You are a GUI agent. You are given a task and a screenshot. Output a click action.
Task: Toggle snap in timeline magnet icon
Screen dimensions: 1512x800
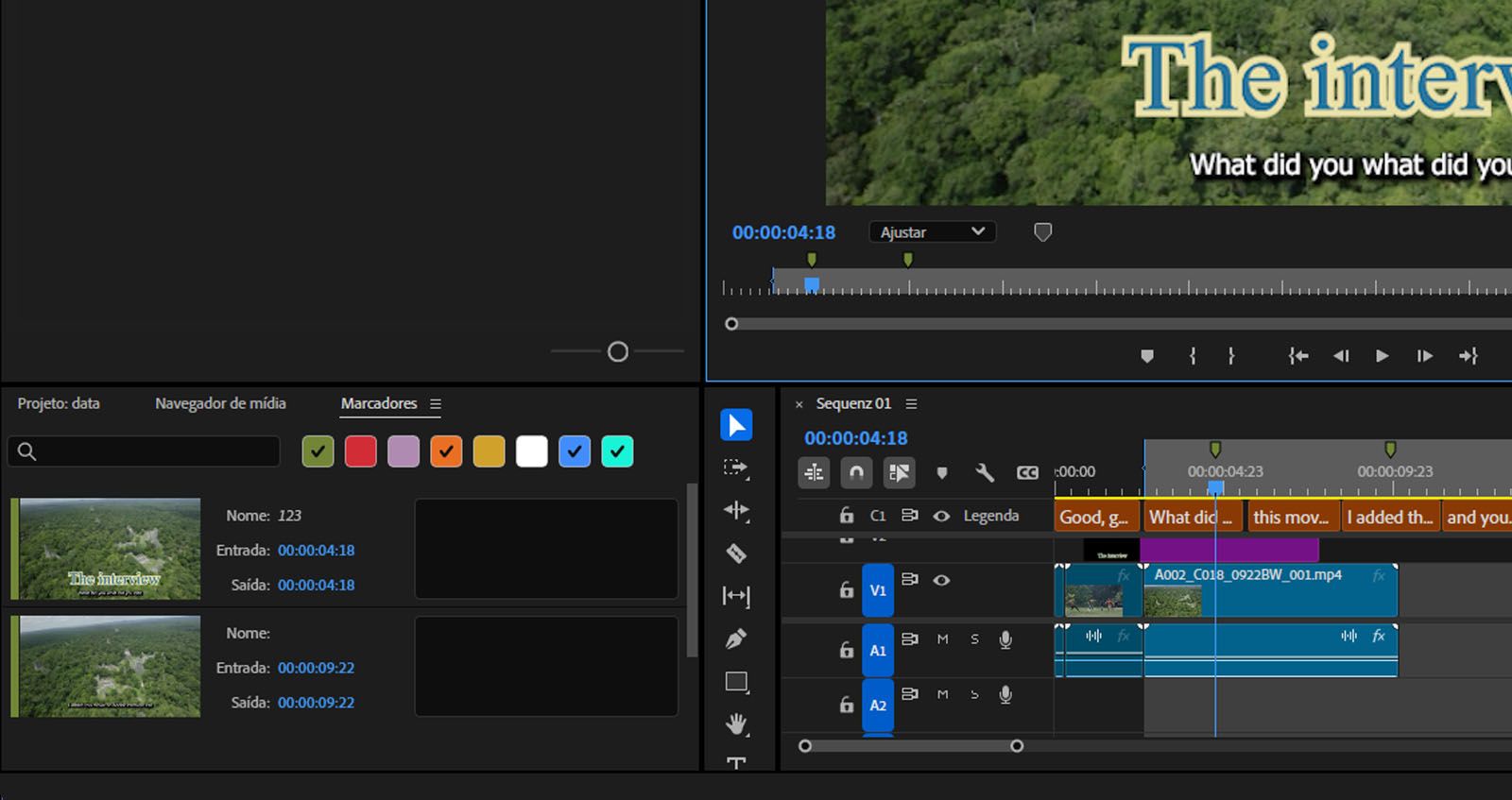click(x=856, y=472)
